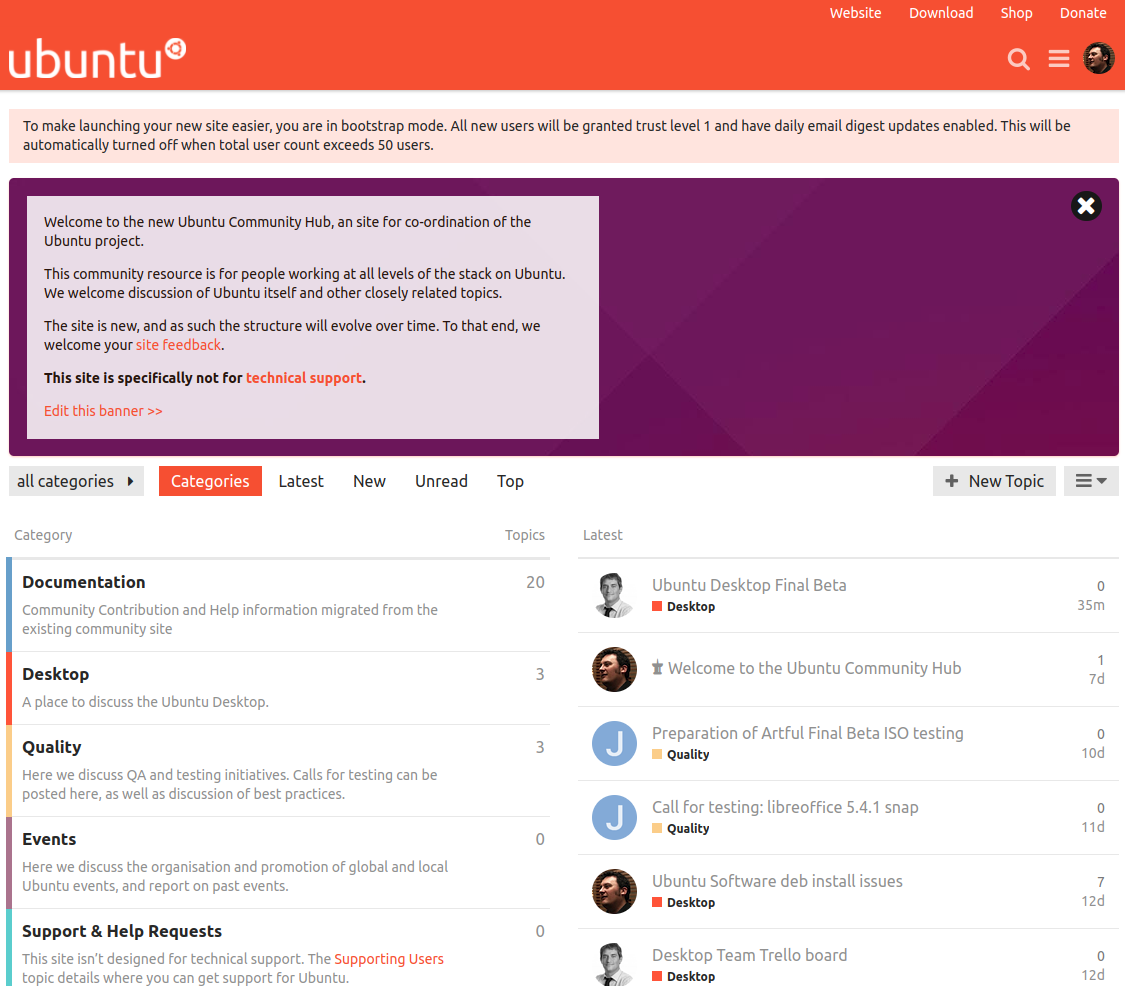
Task: Click red Desktop badge under Final Beta topic
Action: (683, 606)
